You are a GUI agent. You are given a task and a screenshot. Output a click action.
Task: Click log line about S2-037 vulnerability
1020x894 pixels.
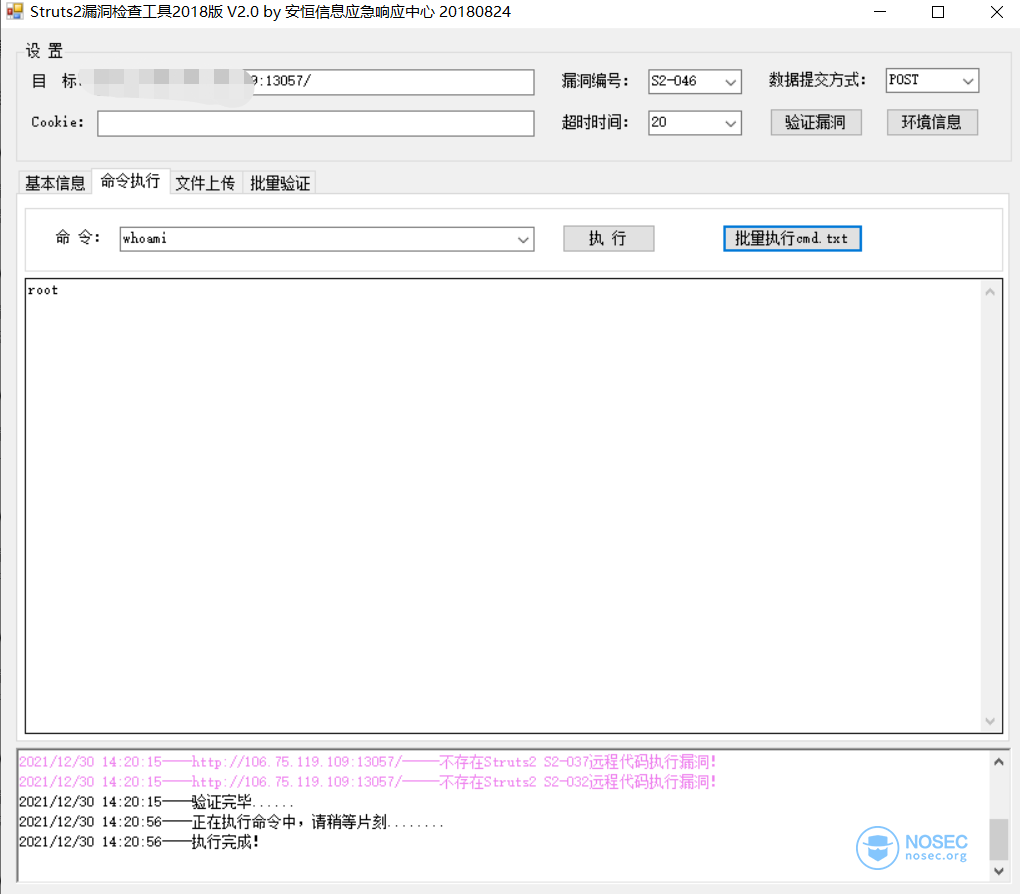click(368, 762)
